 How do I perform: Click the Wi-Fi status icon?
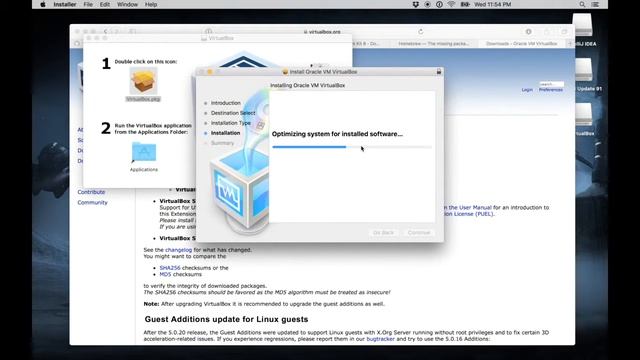pyautogui.click(x=451, y=4)
